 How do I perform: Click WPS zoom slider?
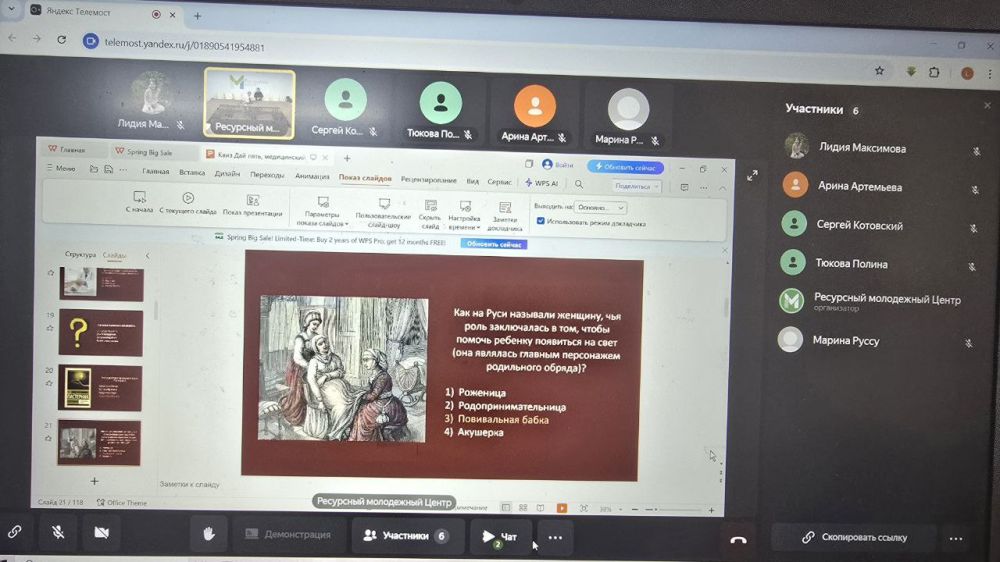[673, 510]
